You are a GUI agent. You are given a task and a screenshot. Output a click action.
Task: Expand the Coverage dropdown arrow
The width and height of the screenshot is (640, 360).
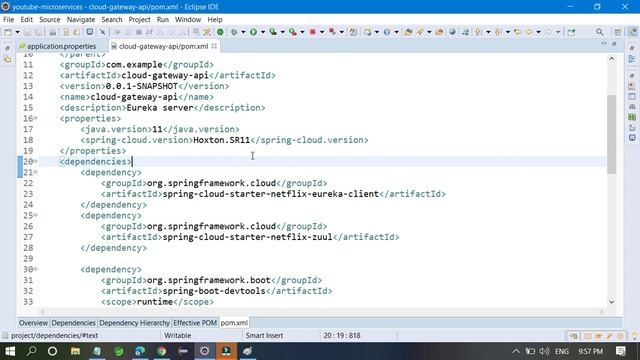tap(282, 32)
